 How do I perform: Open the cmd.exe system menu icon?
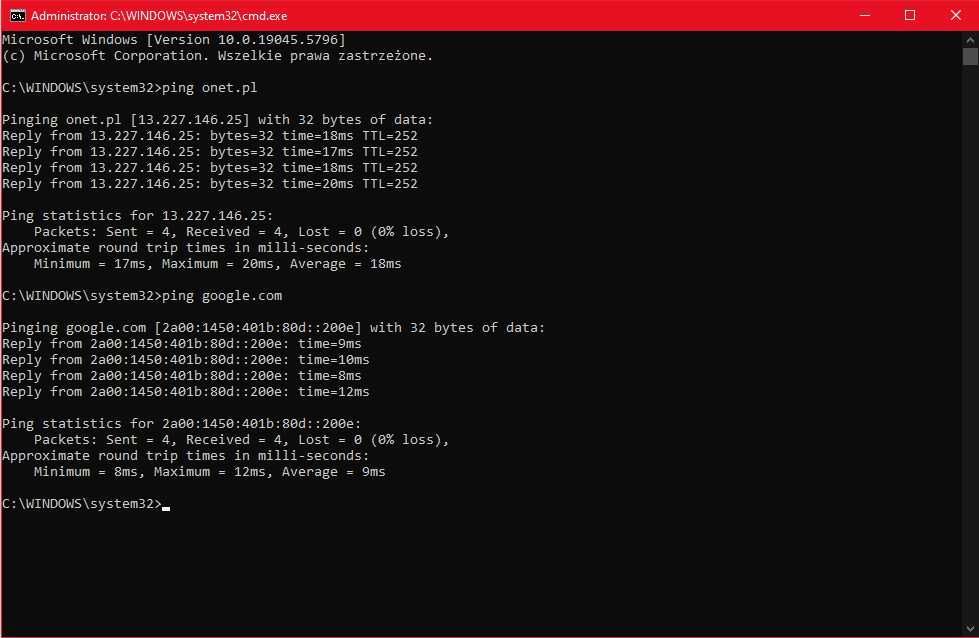click(x=17, y=15)
